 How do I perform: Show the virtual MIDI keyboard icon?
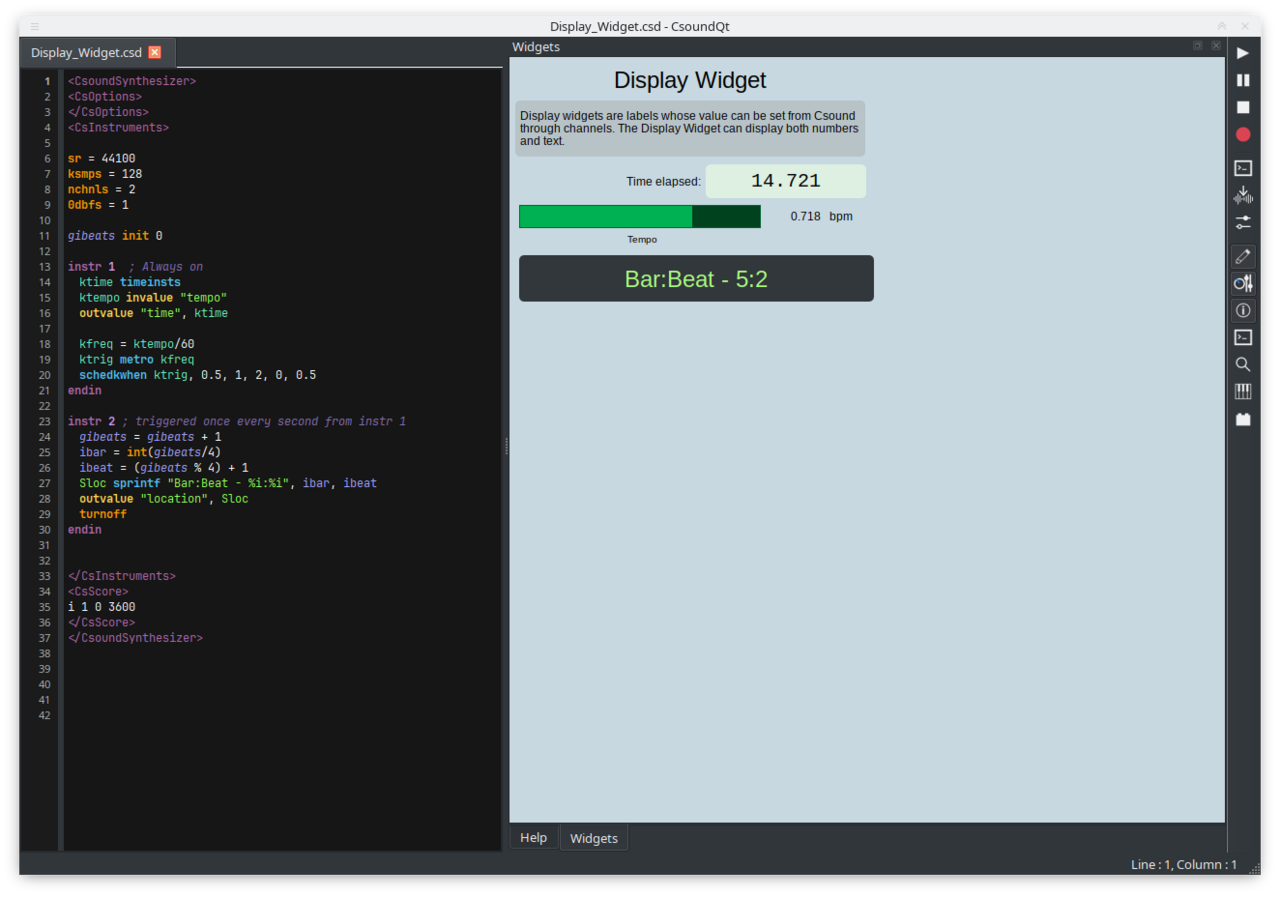[x=1243, y=392]
